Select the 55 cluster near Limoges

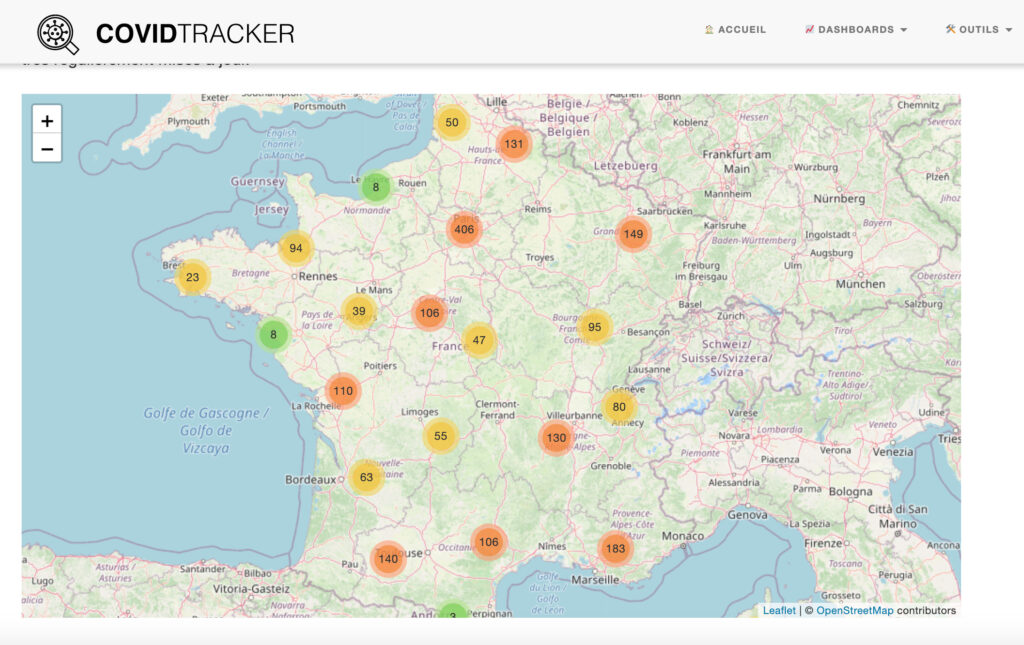pos(441,435)
